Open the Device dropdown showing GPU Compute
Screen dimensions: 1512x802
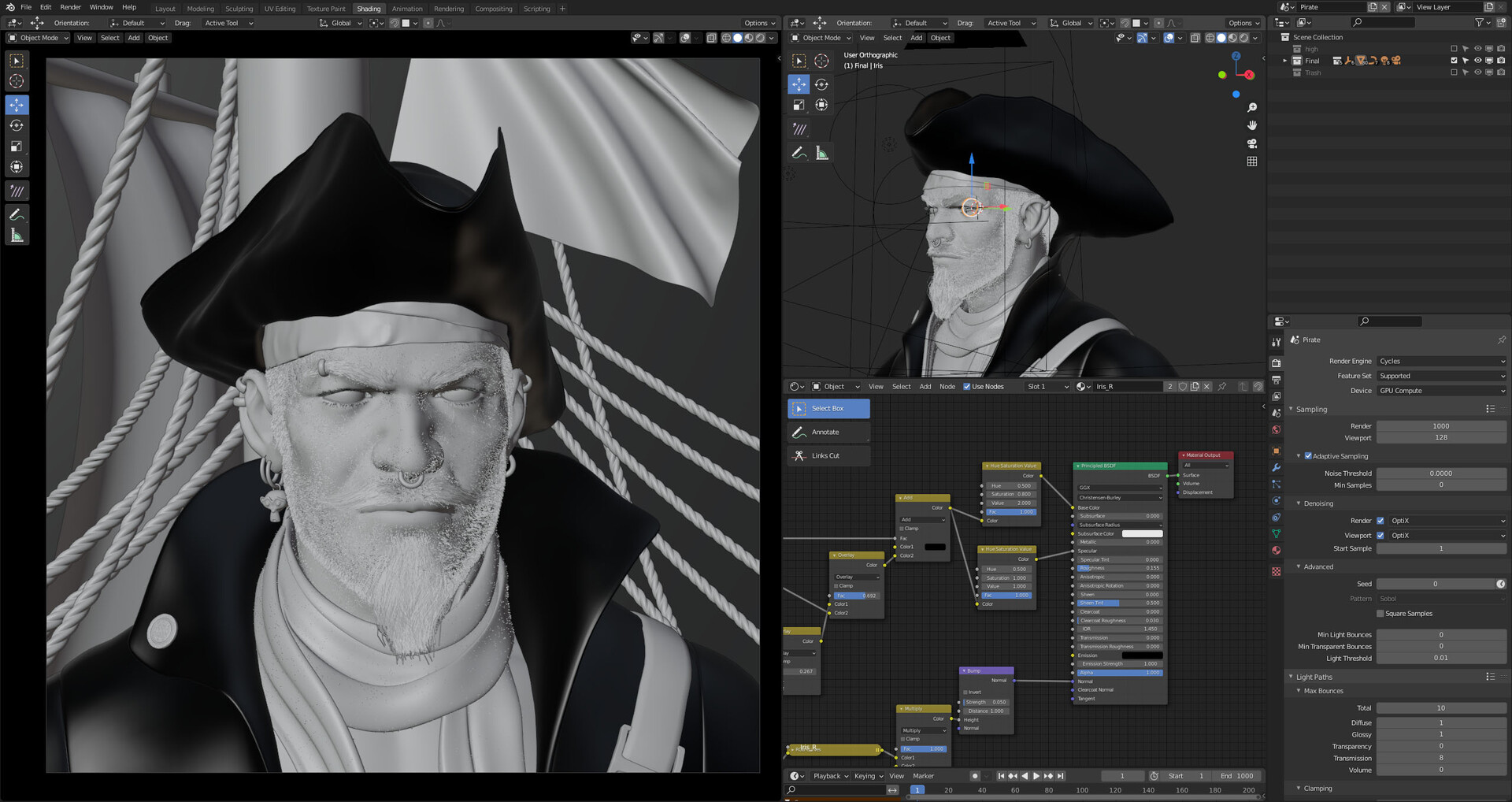[1440, 391]
